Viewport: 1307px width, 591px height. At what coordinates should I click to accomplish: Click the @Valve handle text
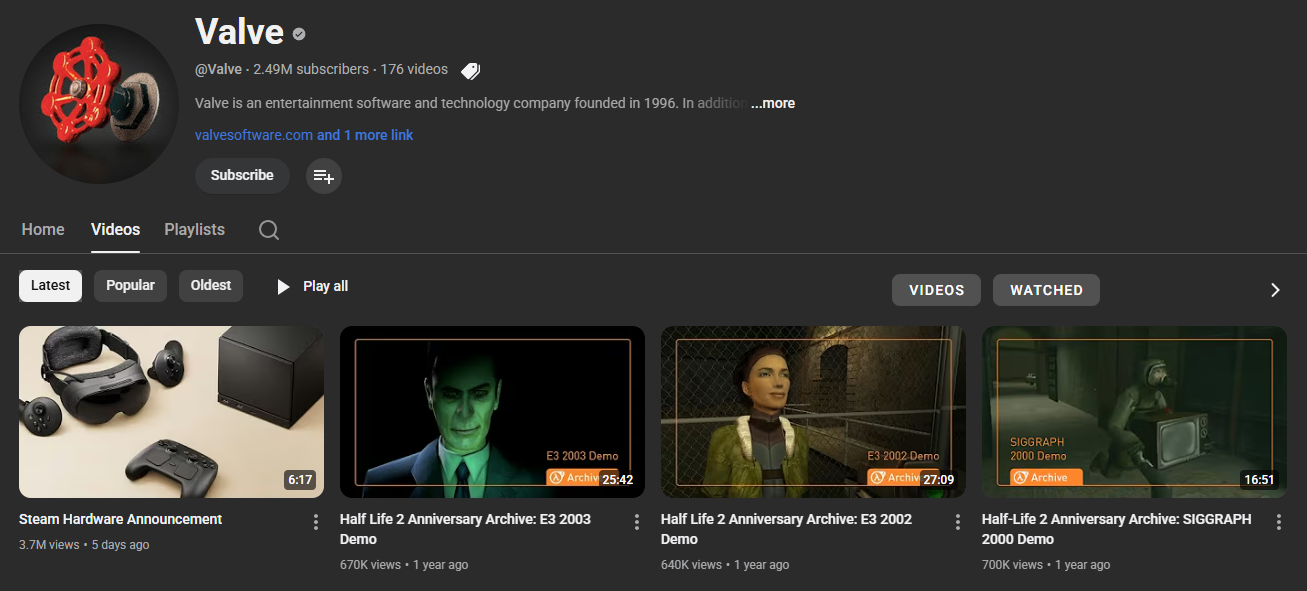click(x=218, y=70)
